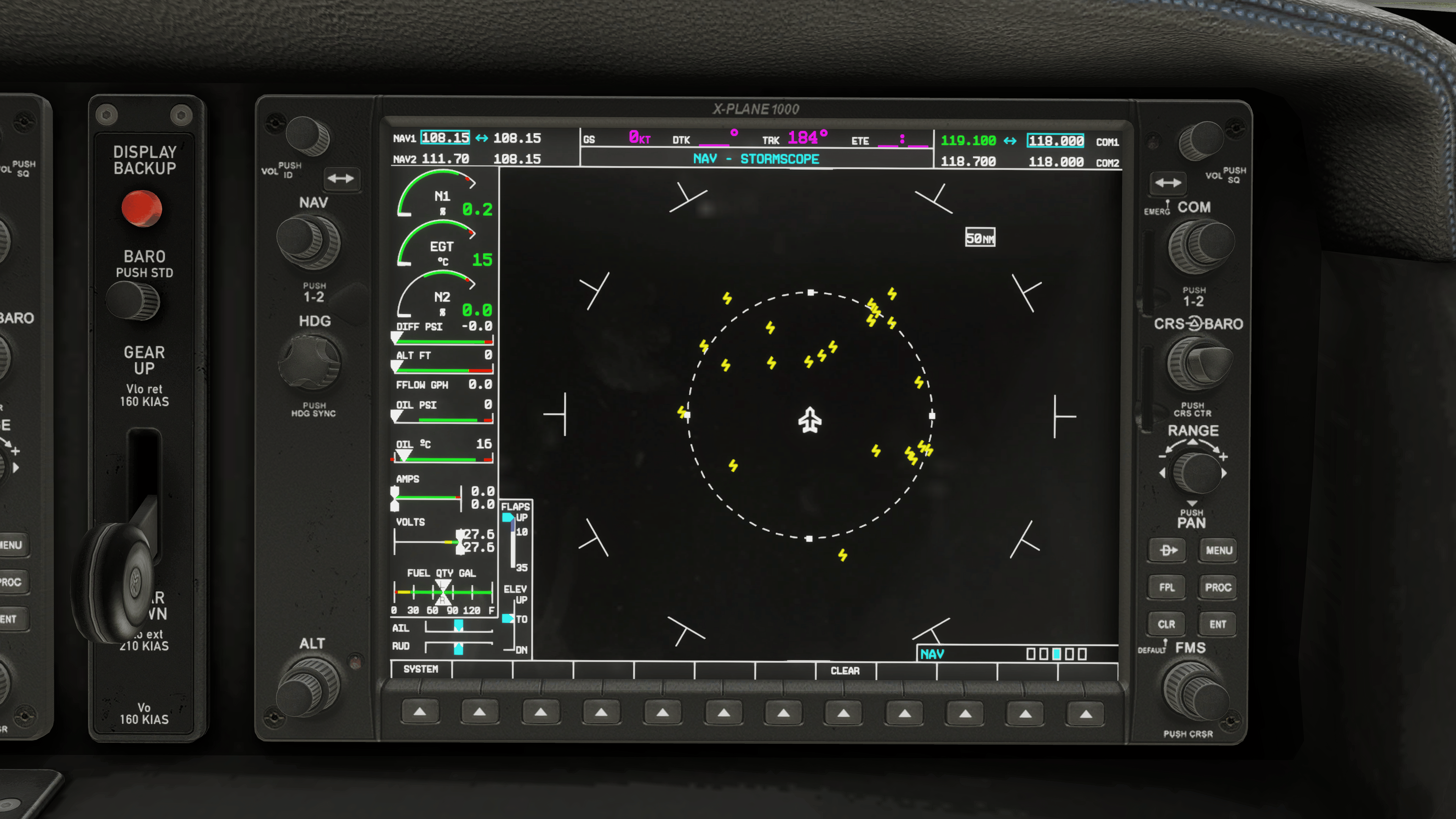Click the tenth bezel softkey from left
Image resolution: width=1456 pixels, height=819 pixels.
(965, 714)
